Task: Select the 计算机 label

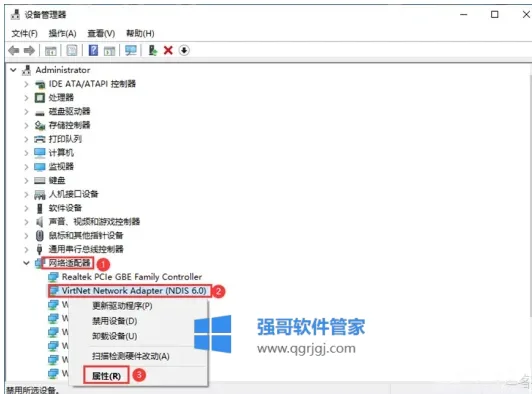Action: [61, 153]
